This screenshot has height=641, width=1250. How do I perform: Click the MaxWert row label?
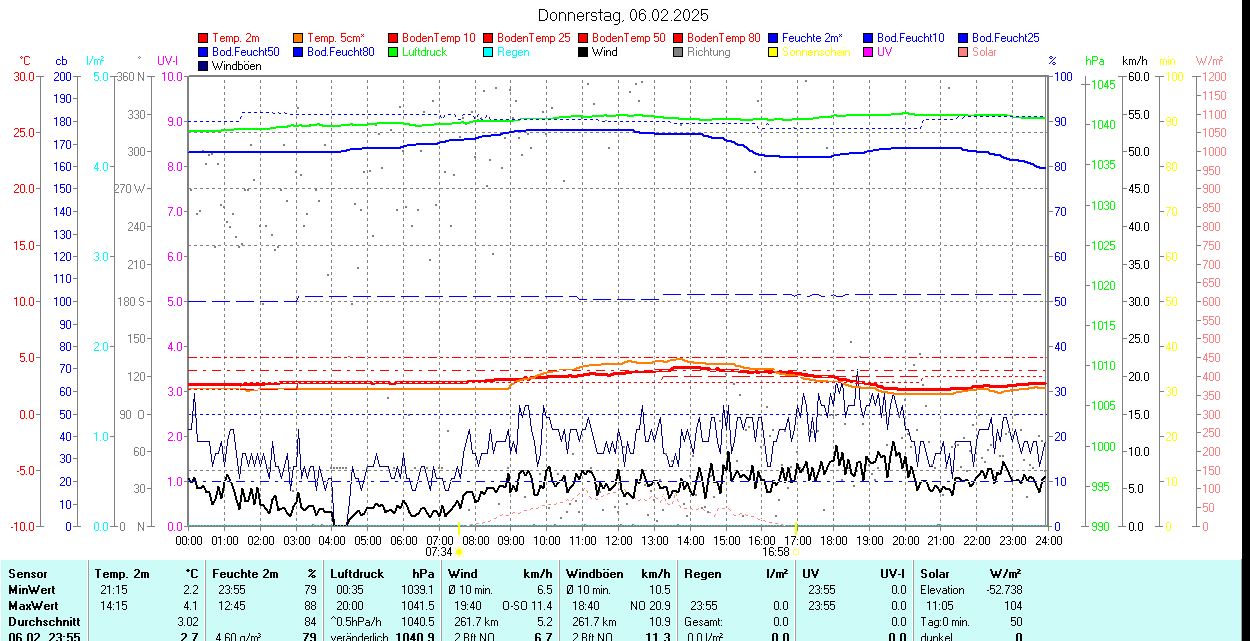click(35, 606)
